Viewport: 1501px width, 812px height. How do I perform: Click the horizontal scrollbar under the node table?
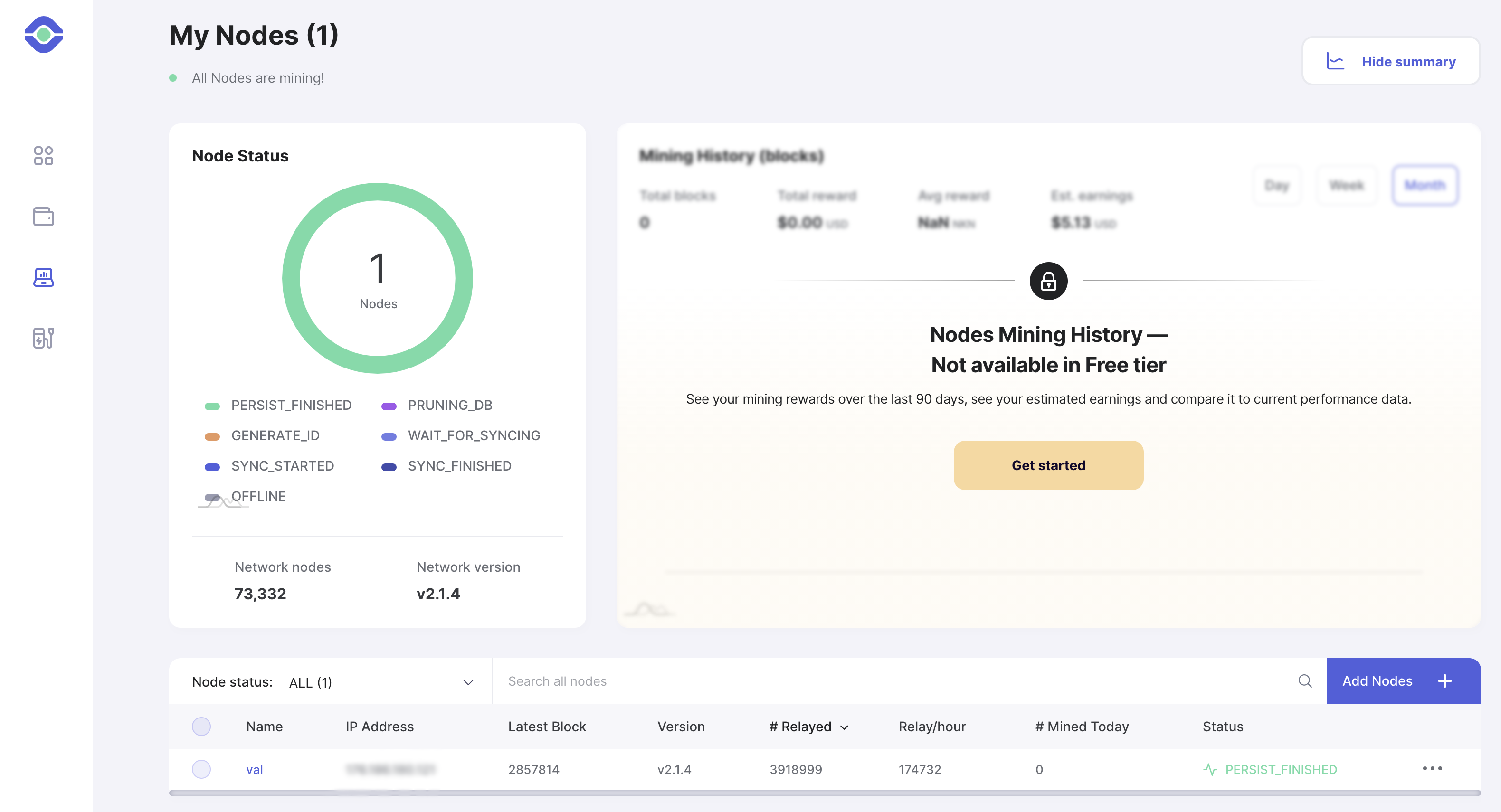click(x=825, y=793)
